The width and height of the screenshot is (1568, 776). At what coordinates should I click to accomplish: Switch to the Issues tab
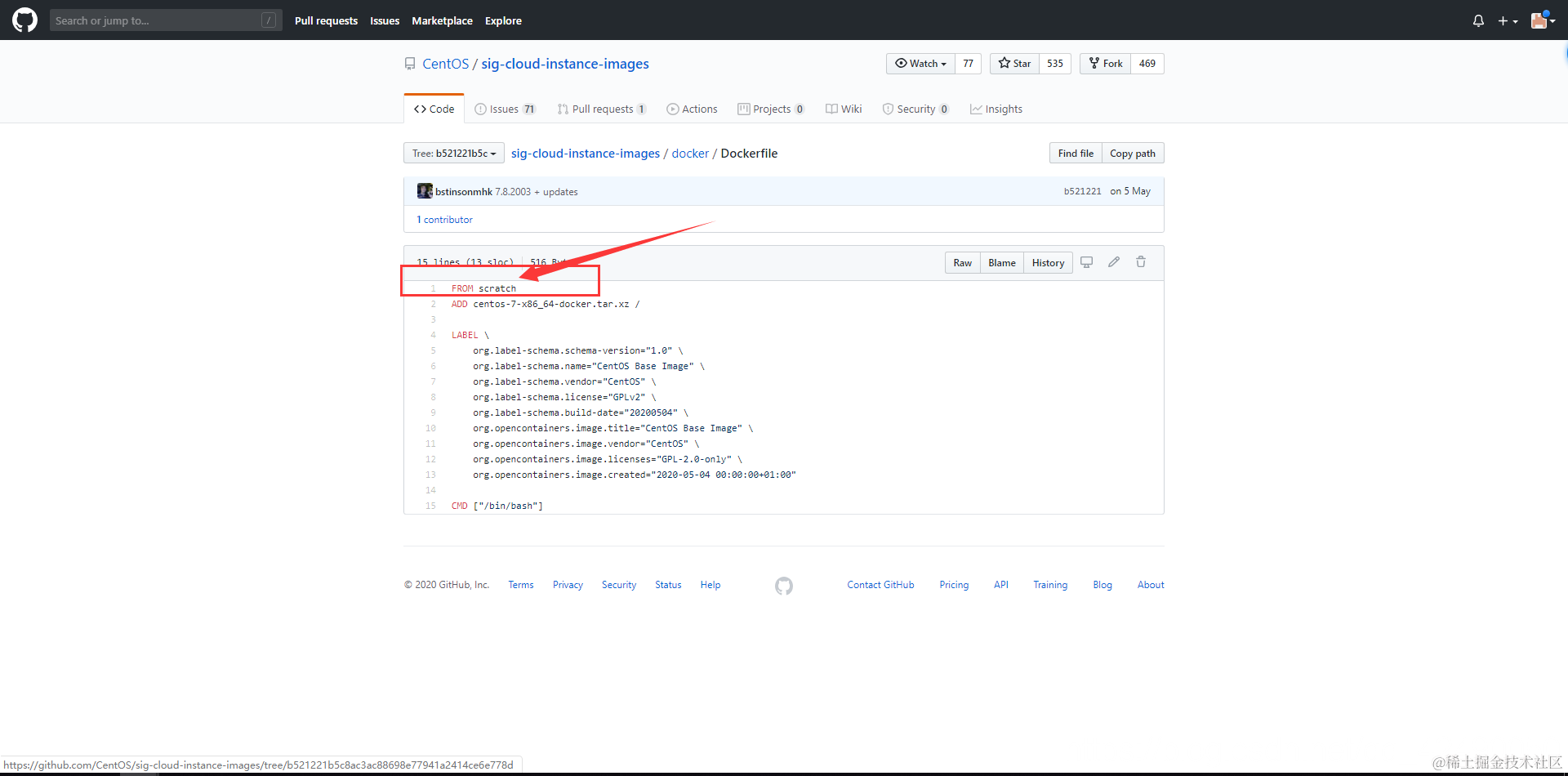[505, 109]
